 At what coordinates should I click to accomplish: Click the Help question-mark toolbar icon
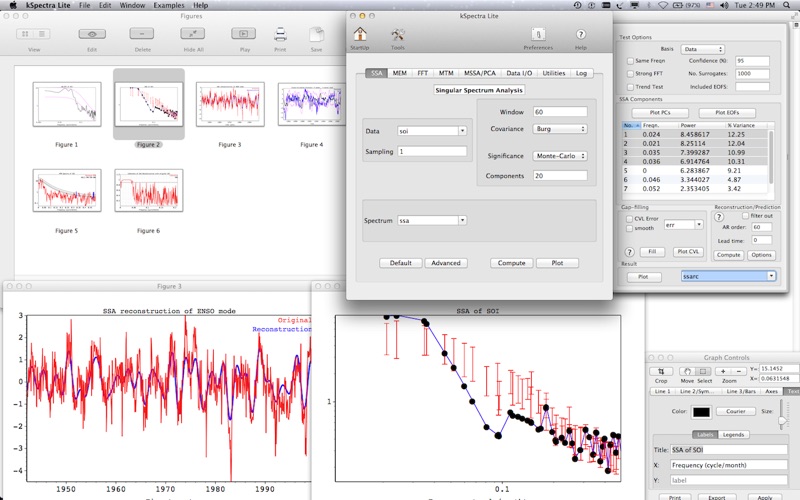(581, 35)
